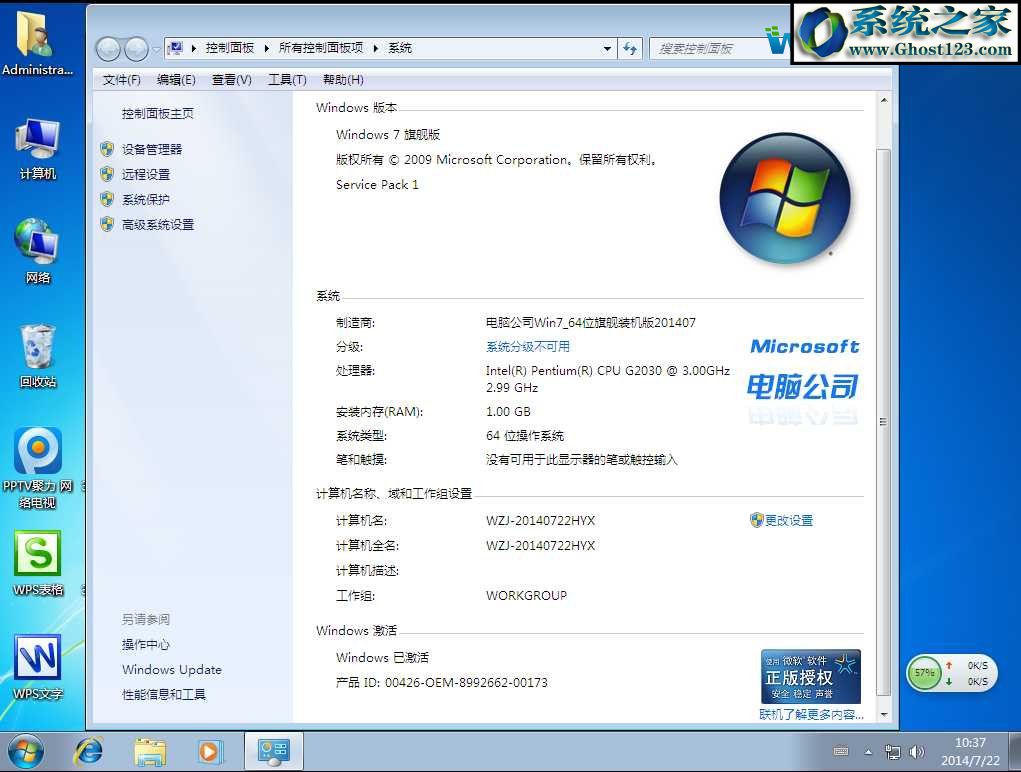This screenshot has height=772, width=1021.
Task: Open 操作中心 link
Action: click(x=146, y=644)
